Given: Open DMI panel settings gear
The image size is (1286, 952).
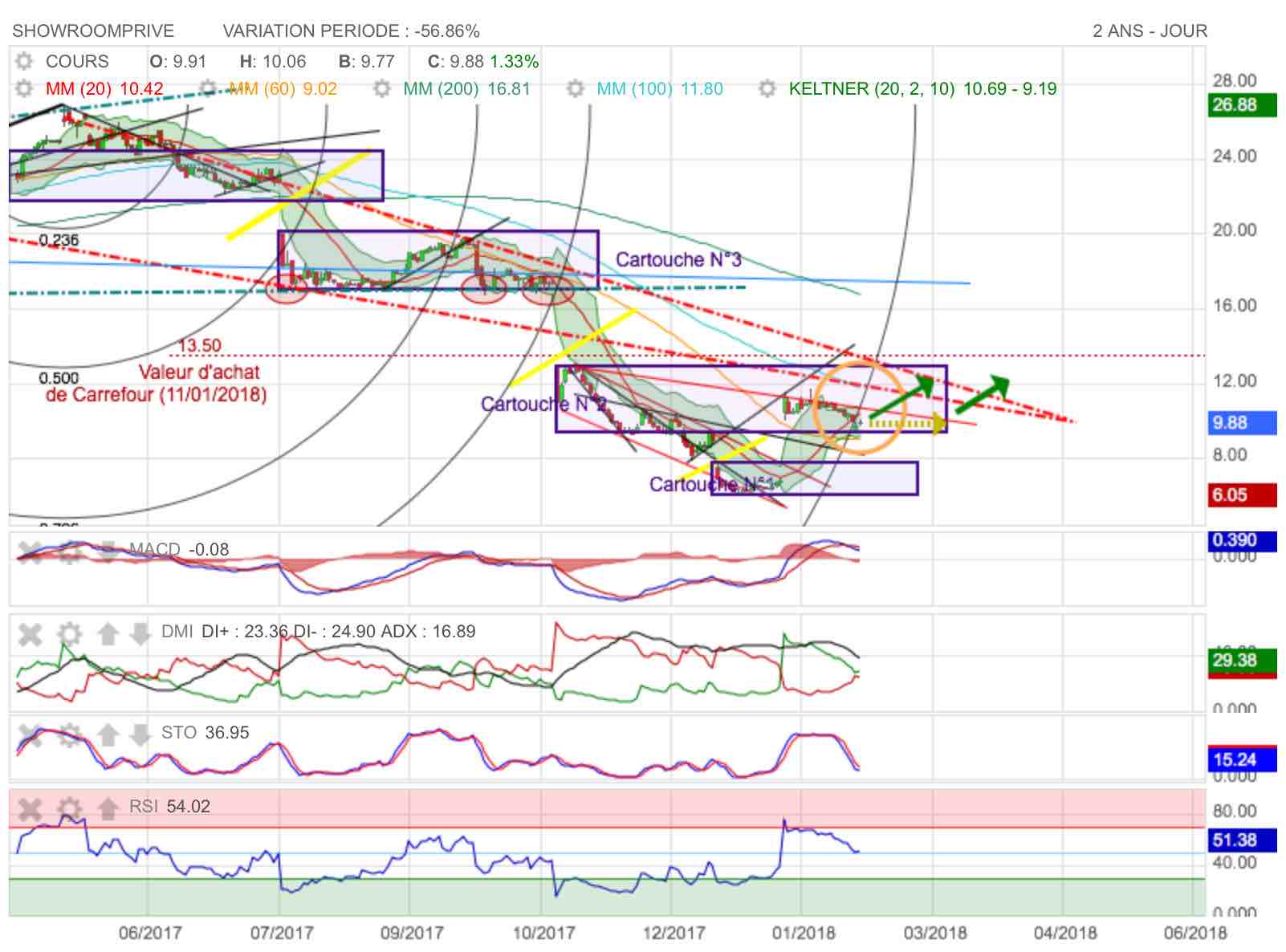Looking at the screenshot, I should [71, 634].
